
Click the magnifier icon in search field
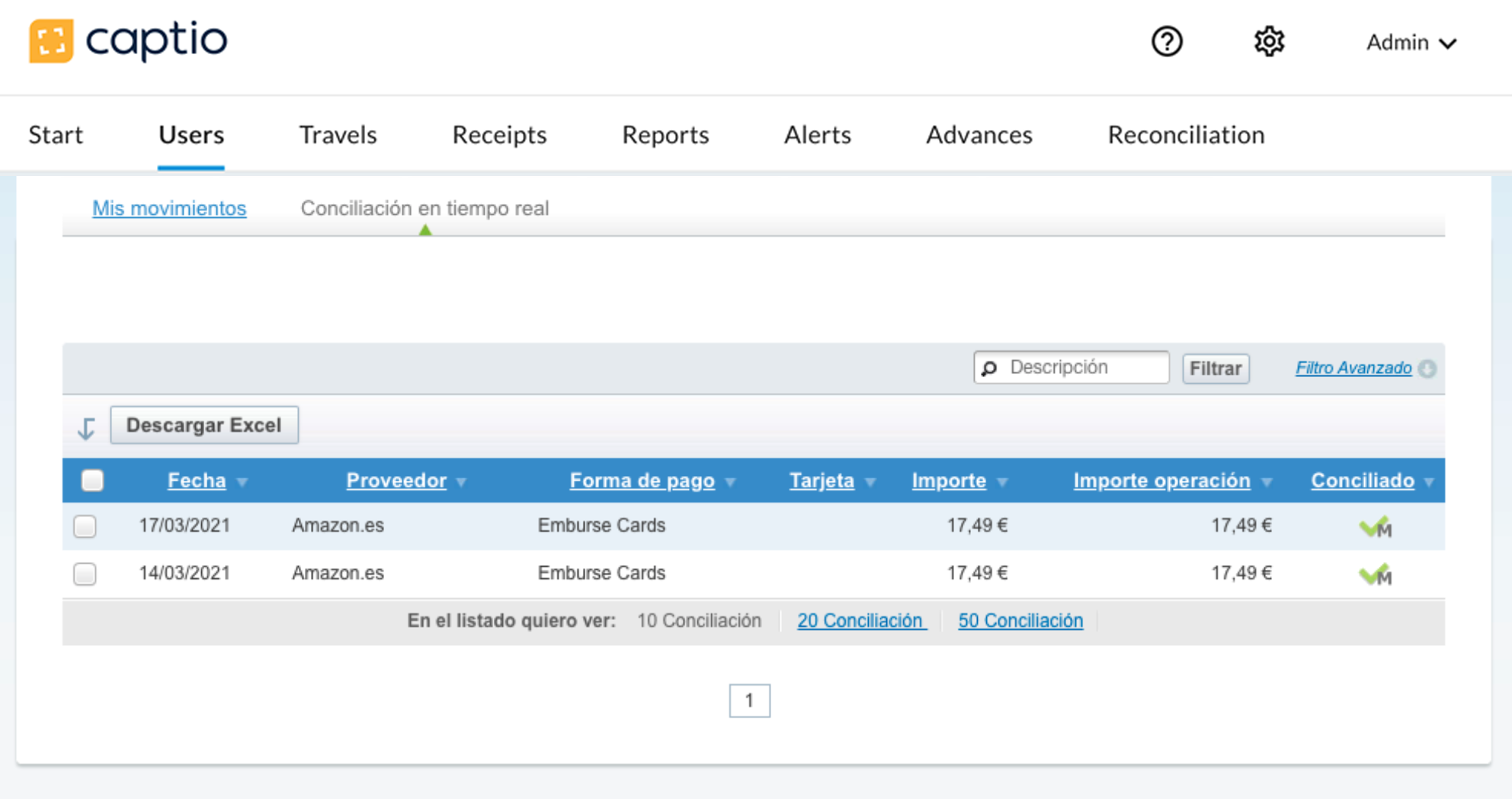tap(989, 369)
